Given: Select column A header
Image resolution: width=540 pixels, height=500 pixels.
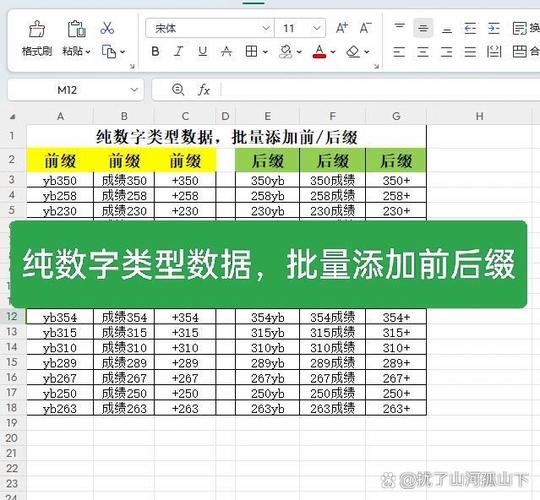Looking at the screenshot, I should point(60,116).
